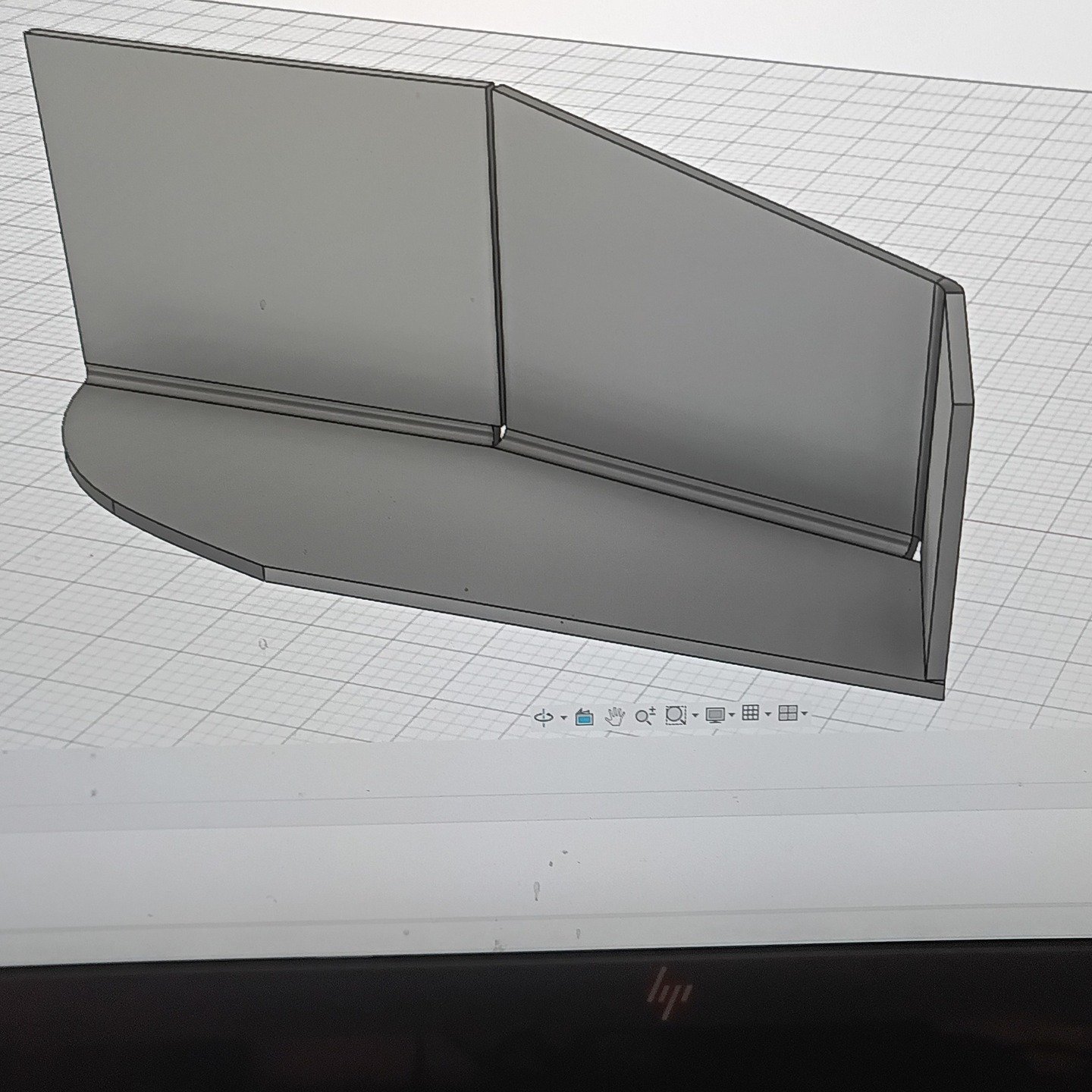The width and height of the screenshot is (1092, 1092).
Task: Expand the Grid and Snaps dropdown
Action: point(767,715)
